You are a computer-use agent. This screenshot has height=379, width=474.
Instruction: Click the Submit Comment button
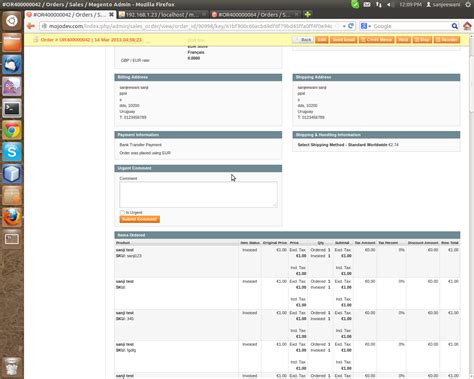(x=140, y=219)
